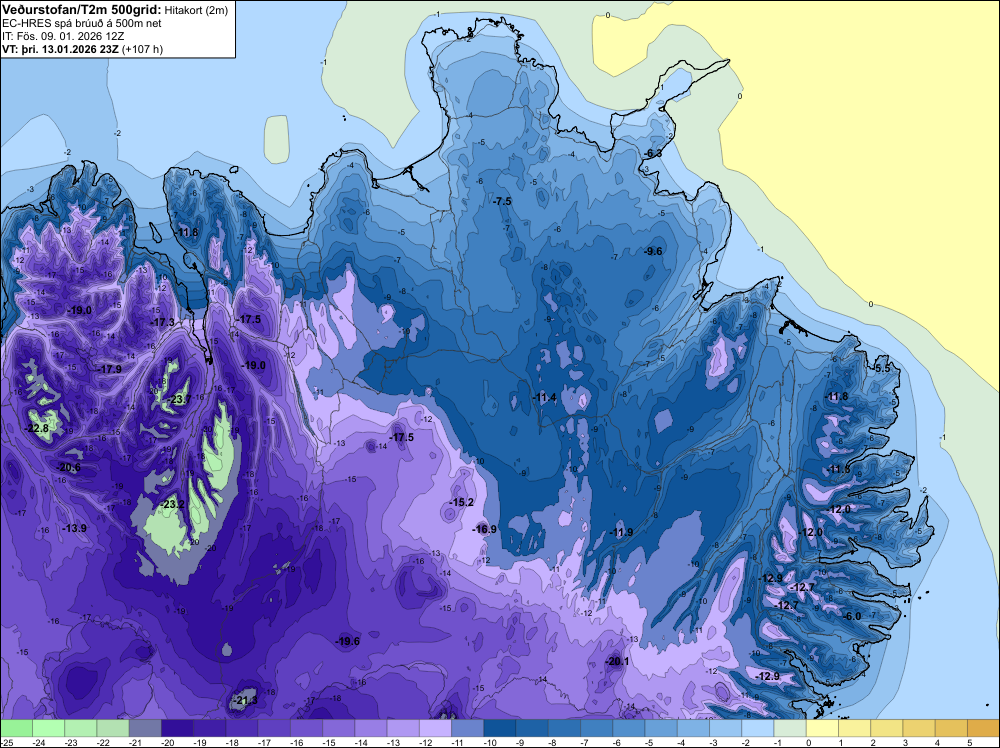1000x748 pixels.
Task: Click the '-7.5' temperature value on the map
Action: click(x=502, y=202)
